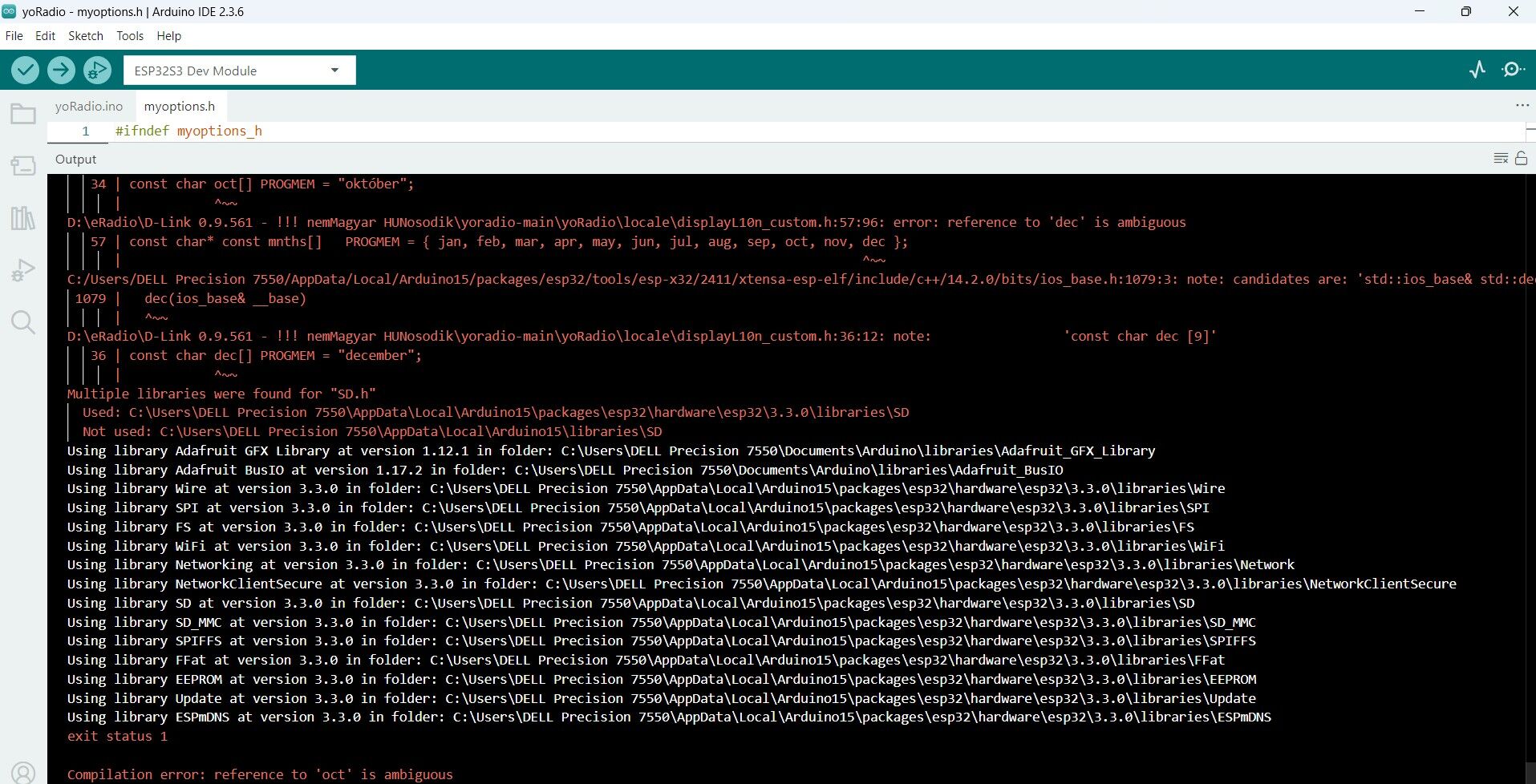Click the 'Using library Update' output line
The image size is (1536, 784).
[x=661, y=698]
